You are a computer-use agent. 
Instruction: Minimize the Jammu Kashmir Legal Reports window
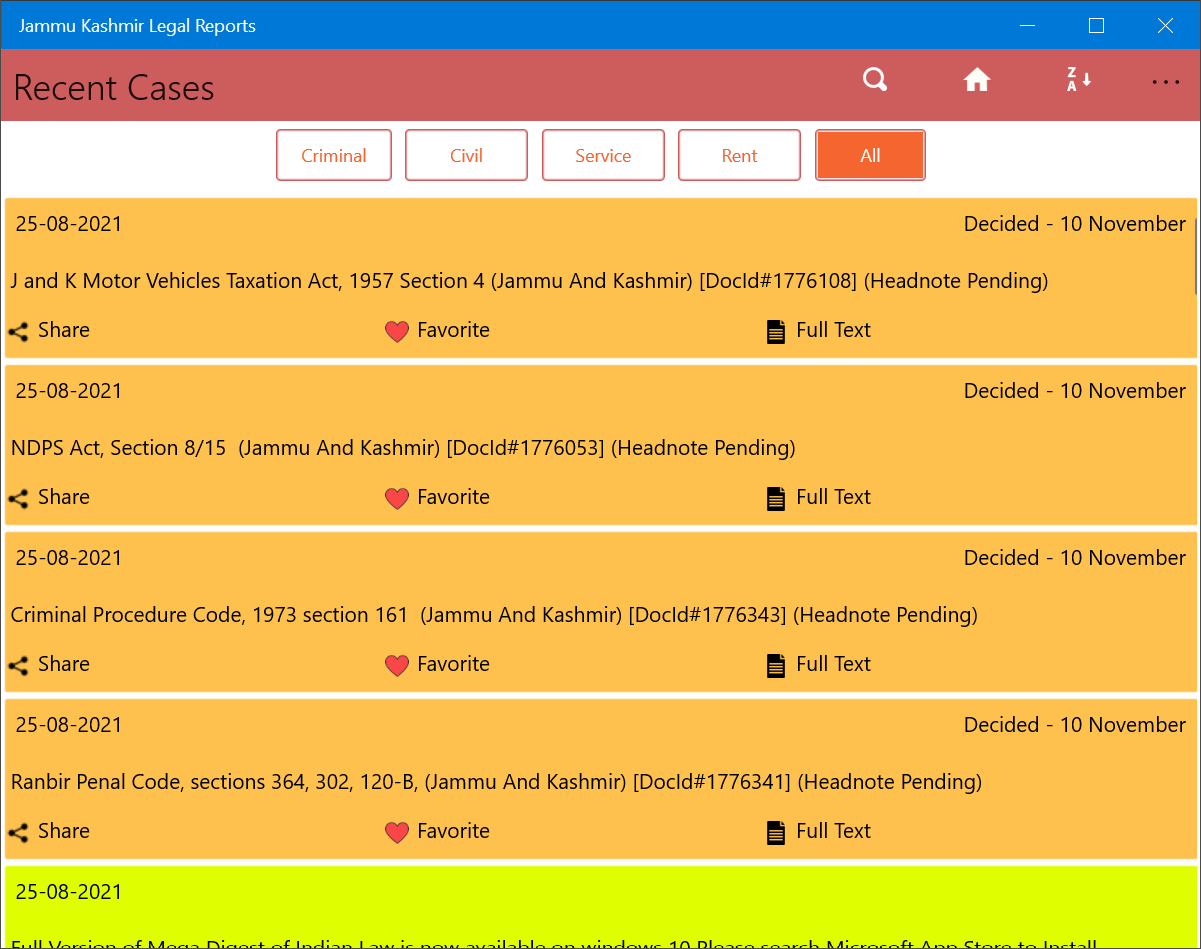(x=1027, y=25)
